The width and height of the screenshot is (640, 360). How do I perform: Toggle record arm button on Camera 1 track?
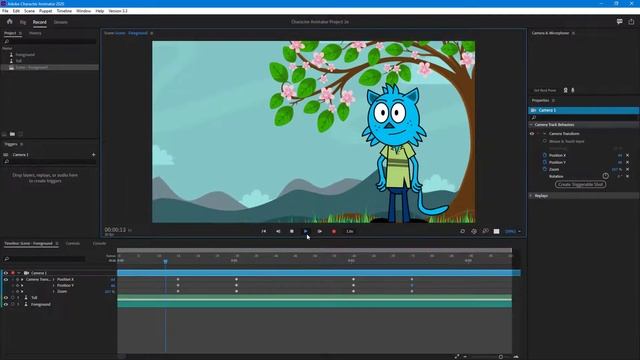pyautogui.click(x=13, y=273)
